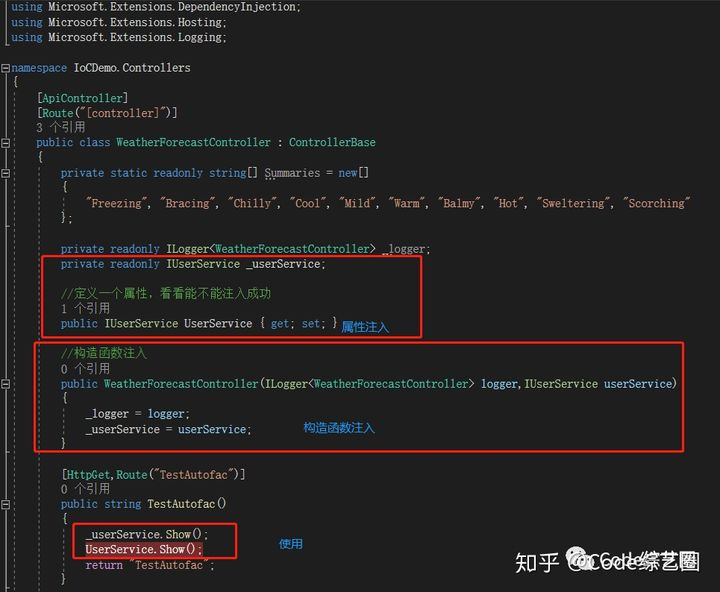The height and width of the screenshot is (592, 720).
Task: Click the _userService.Show() call line
Action: [146, 534]
